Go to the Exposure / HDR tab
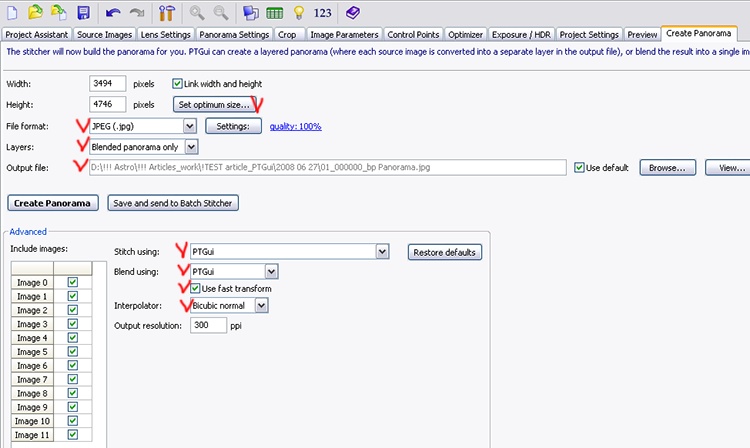Screen dimensions: 750x448 pos(525,34)
